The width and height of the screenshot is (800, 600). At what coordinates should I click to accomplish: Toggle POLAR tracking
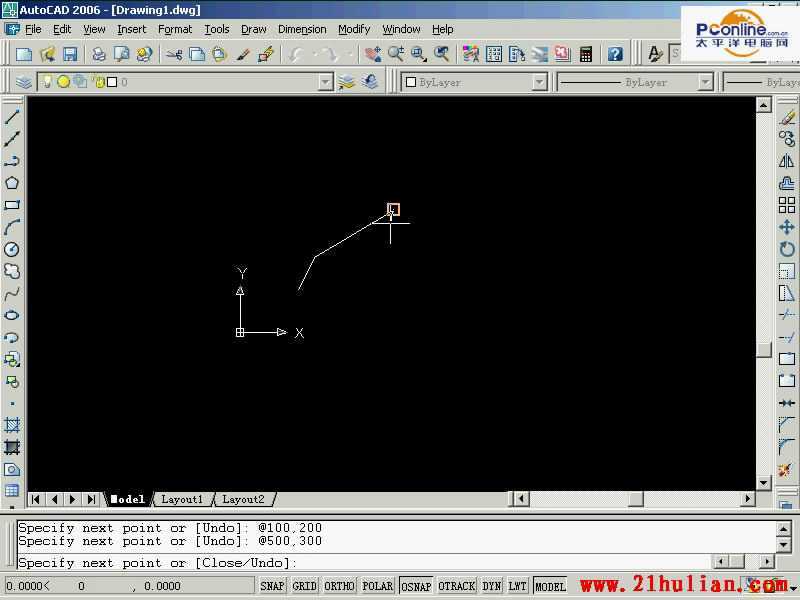[x=378, y=586]
